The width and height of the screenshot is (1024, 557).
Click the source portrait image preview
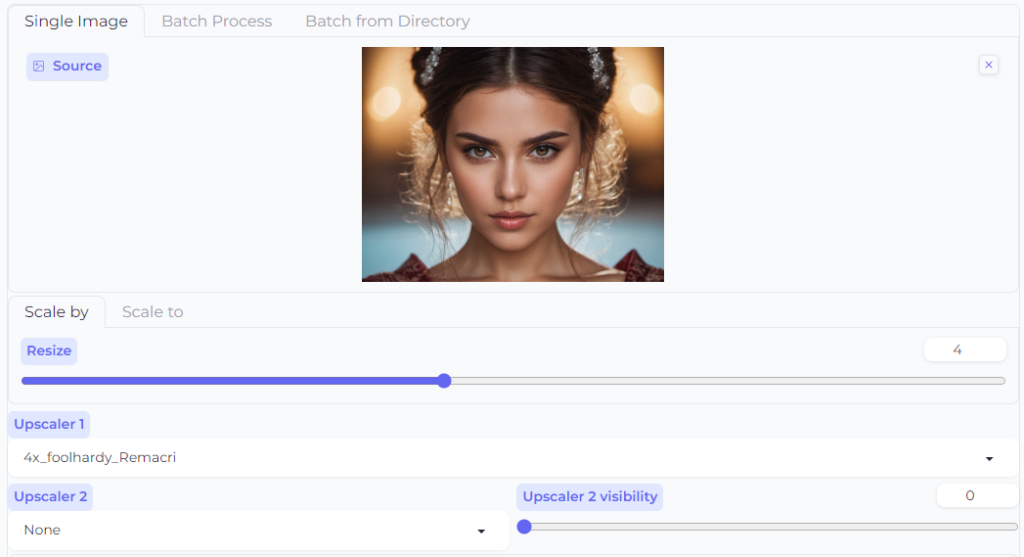click(x=513, y=164)
